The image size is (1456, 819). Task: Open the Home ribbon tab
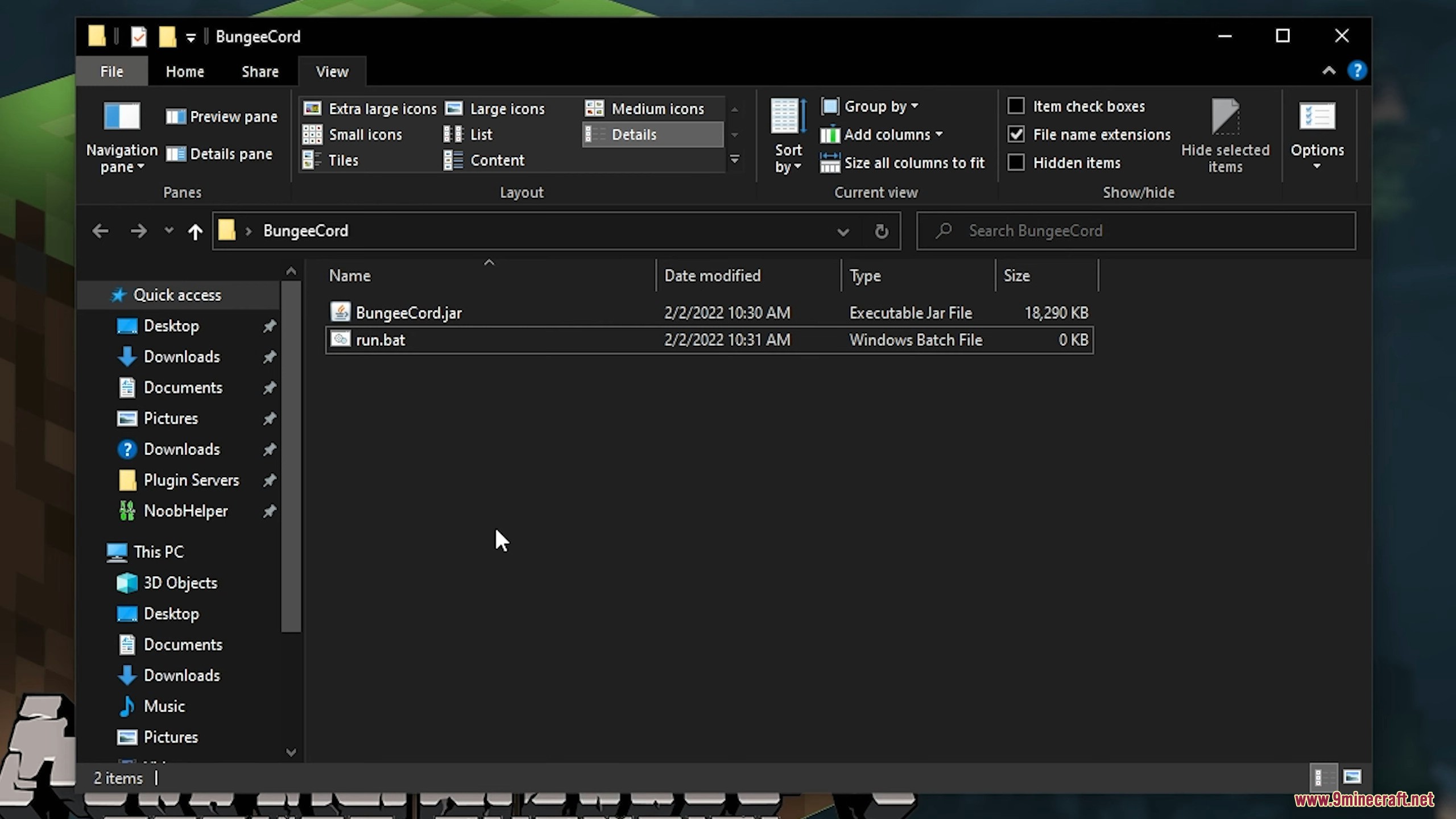(x=185, y=71)
